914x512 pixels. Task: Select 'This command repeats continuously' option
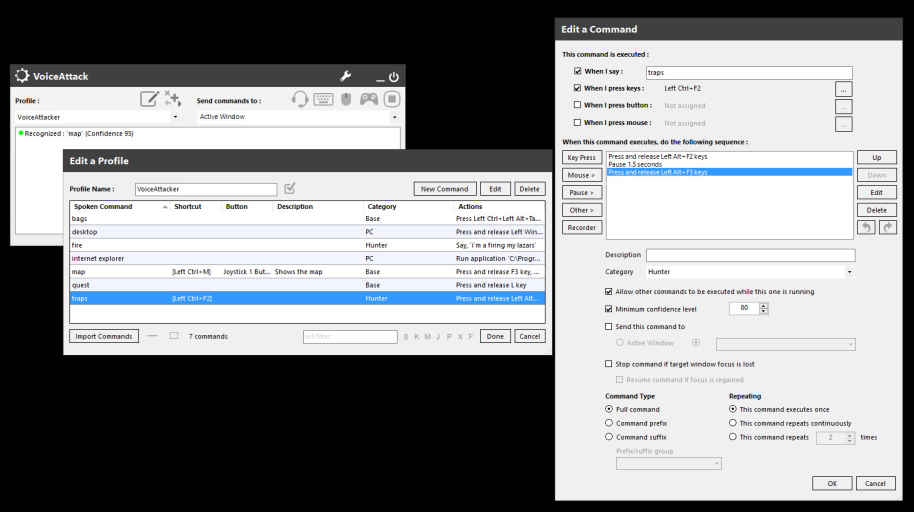point(733,423)
